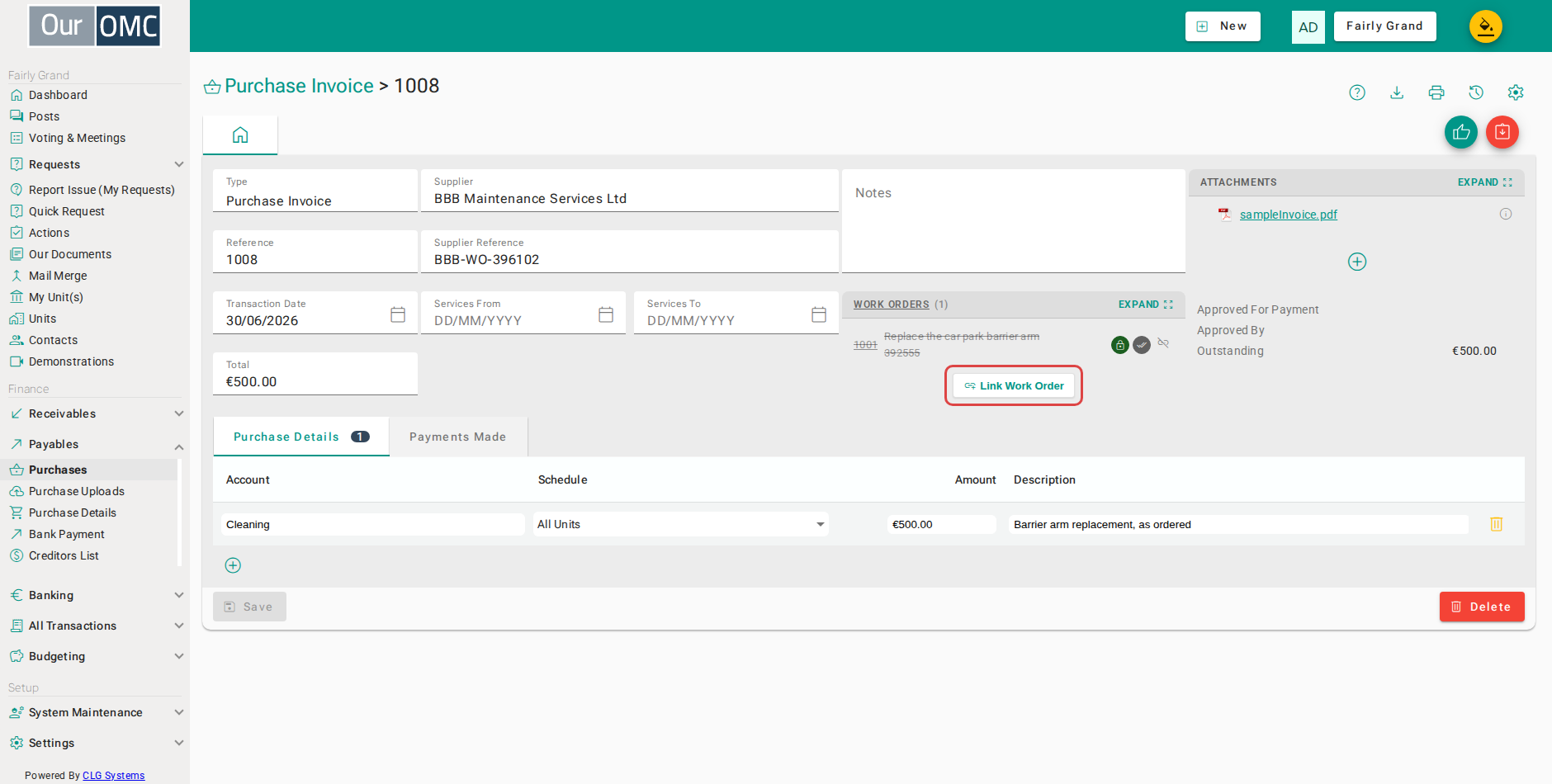Expand the Work Orders panel
Viewport: 1552px width, 784px height.
1146,305
